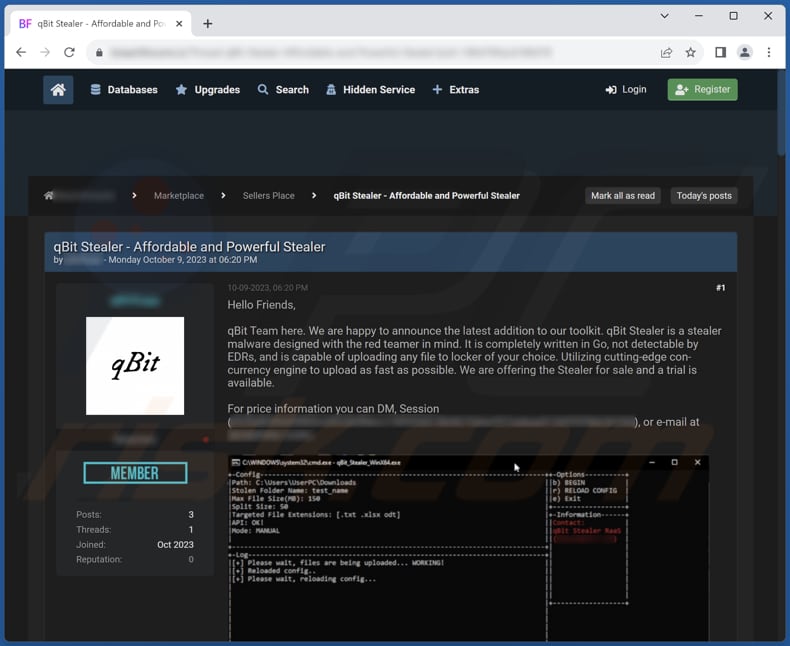Minimize the browser window
Image resolution: width=790 pixels, height=646 pixels.
tap(698, 16)
